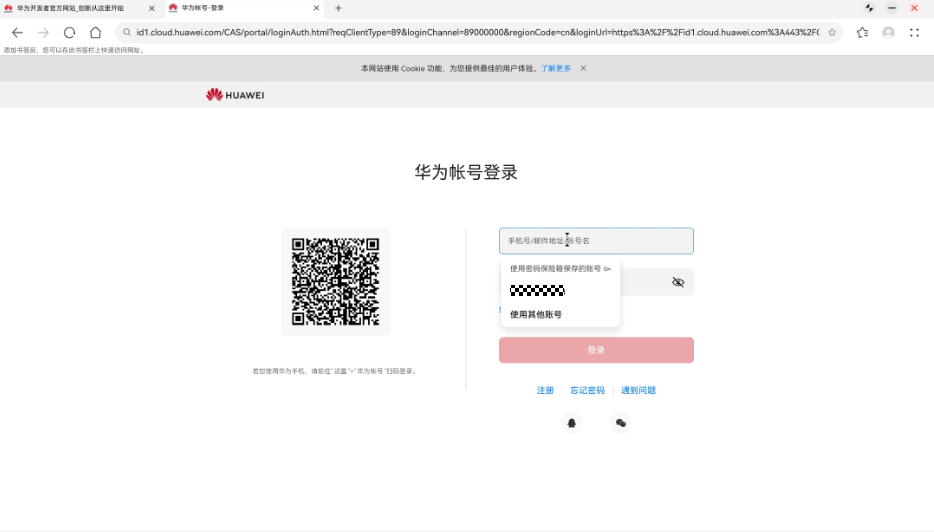Focus the phone/email account input field
Screen dimensions: 934x532
(596, 241)
